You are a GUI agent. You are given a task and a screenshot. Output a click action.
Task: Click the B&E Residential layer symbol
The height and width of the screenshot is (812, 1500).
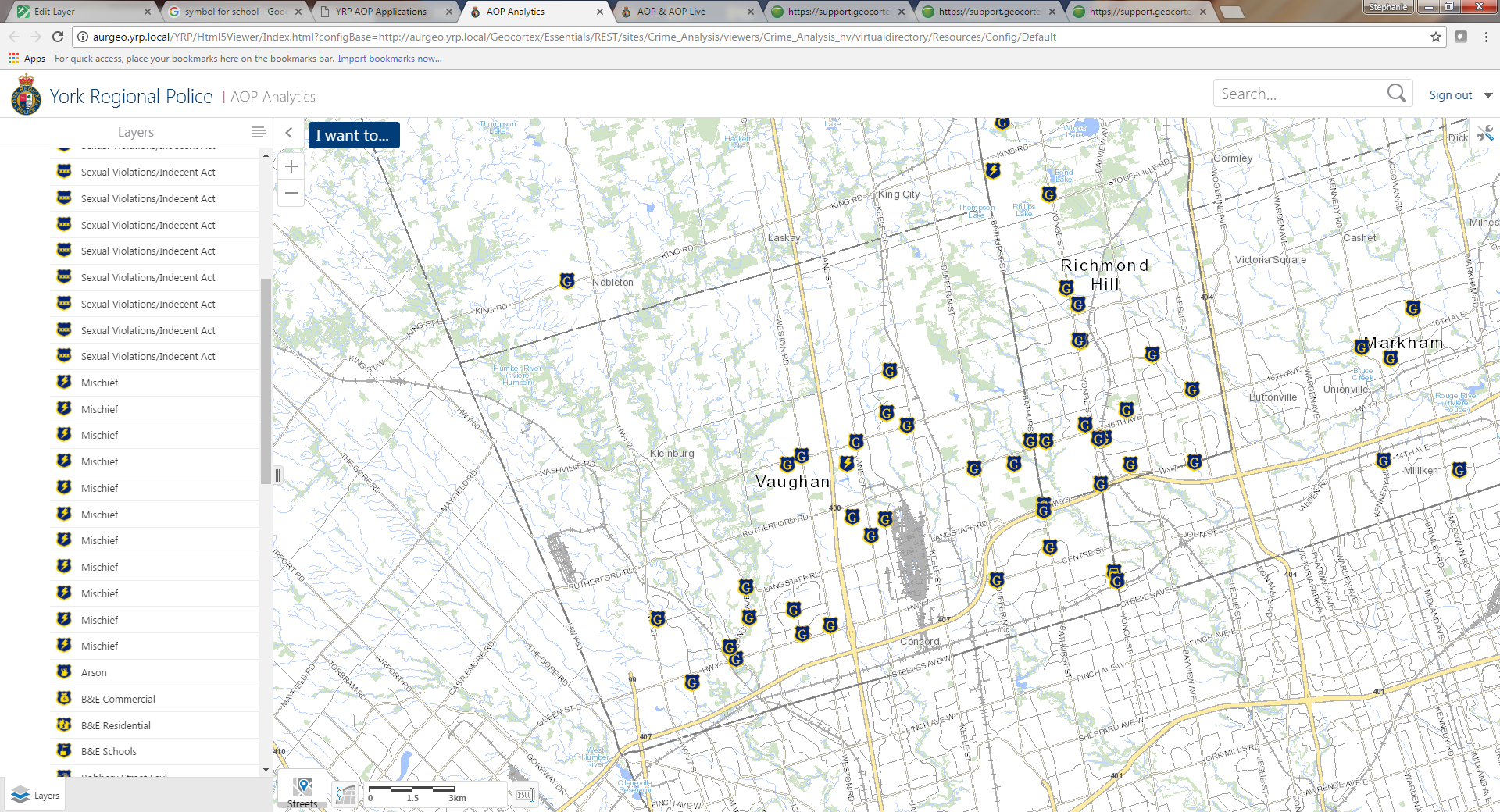[x=65, y=725]
